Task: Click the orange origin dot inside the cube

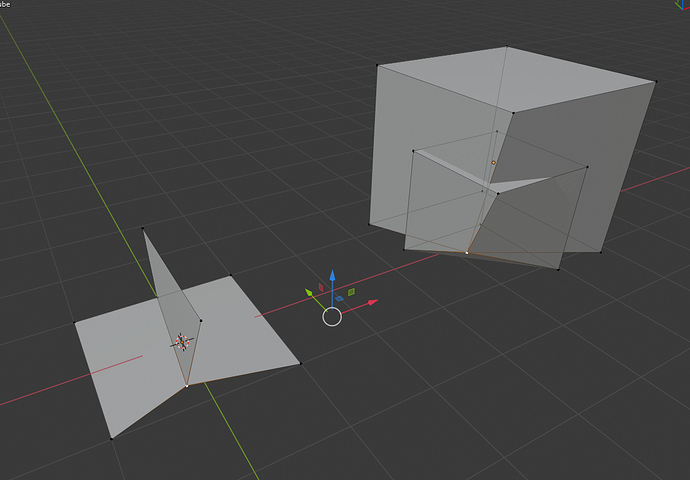Action: (493, 162)
